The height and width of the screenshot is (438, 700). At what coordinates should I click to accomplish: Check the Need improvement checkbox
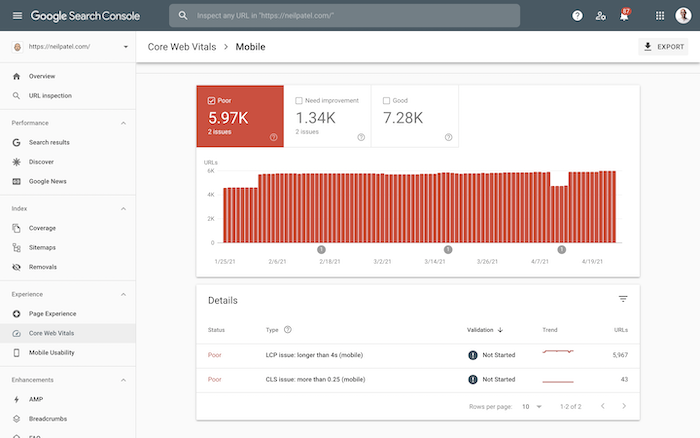pyautogui.click(x=299, y=100)
